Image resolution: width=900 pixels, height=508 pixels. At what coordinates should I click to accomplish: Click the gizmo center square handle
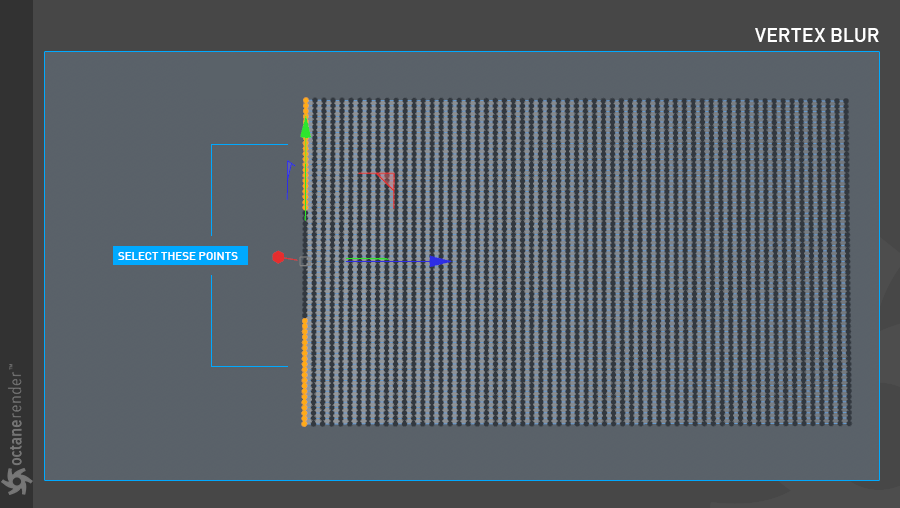(304, 261)
